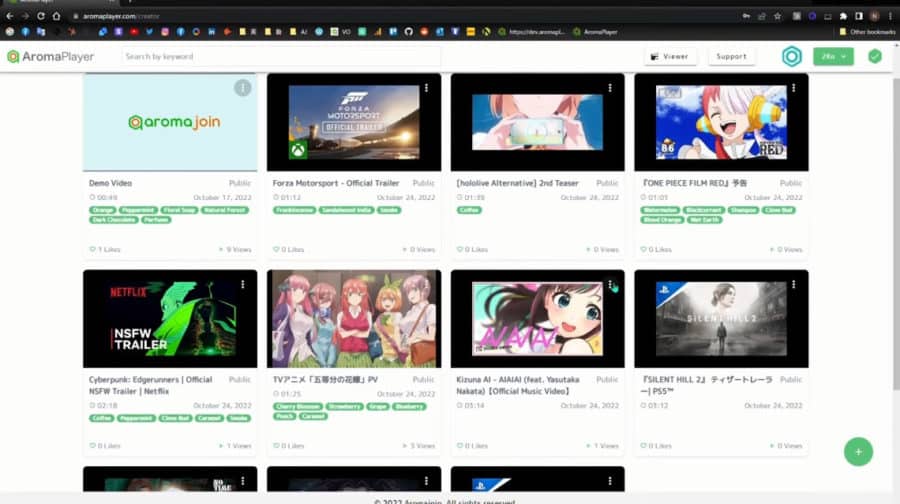Reload the page with browser refresh icon
Viewport: 900px width, 504px height.
pos(41,16)
